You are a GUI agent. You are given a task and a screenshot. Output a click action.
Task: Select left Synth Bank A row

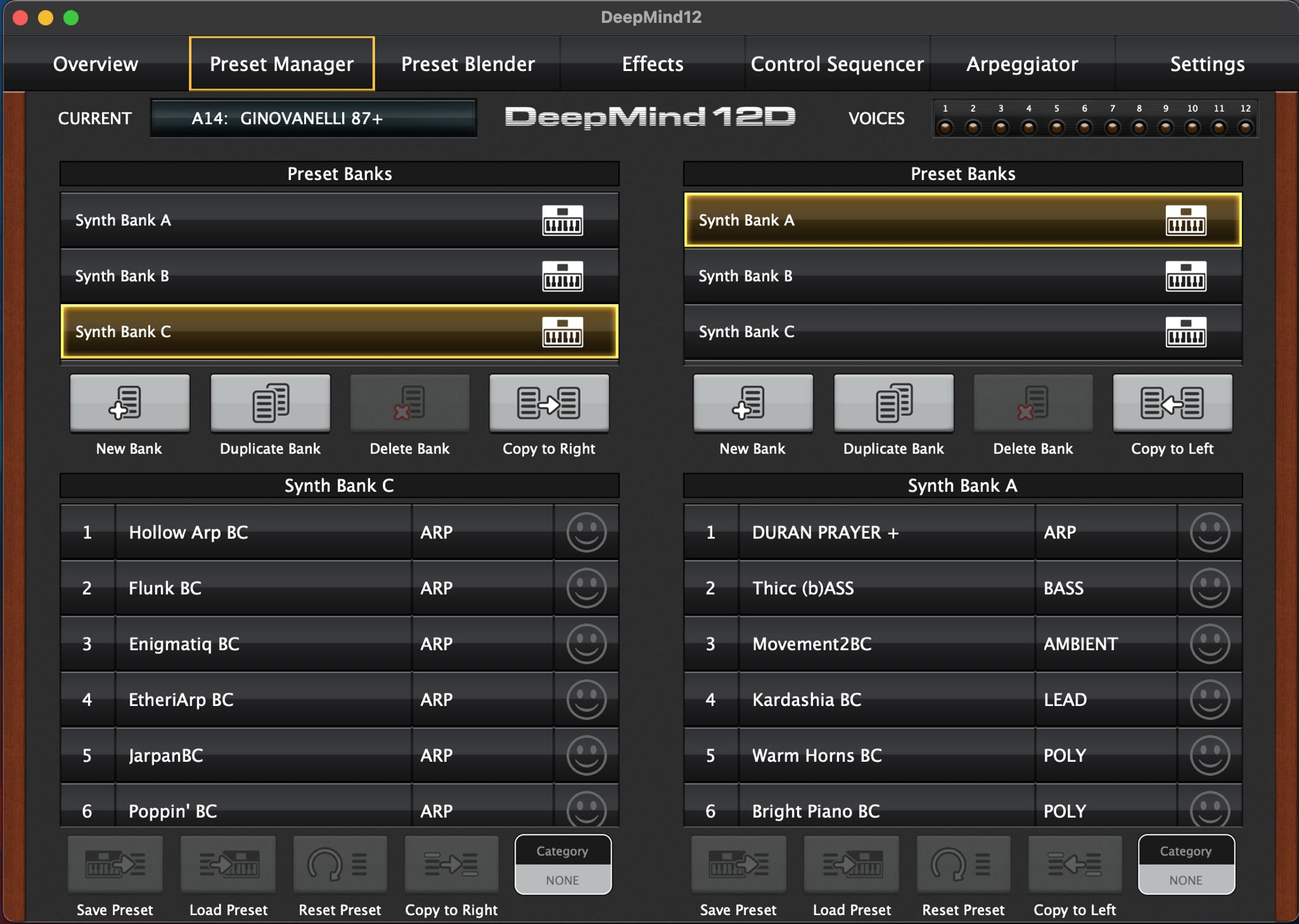(x=339, y=221)
